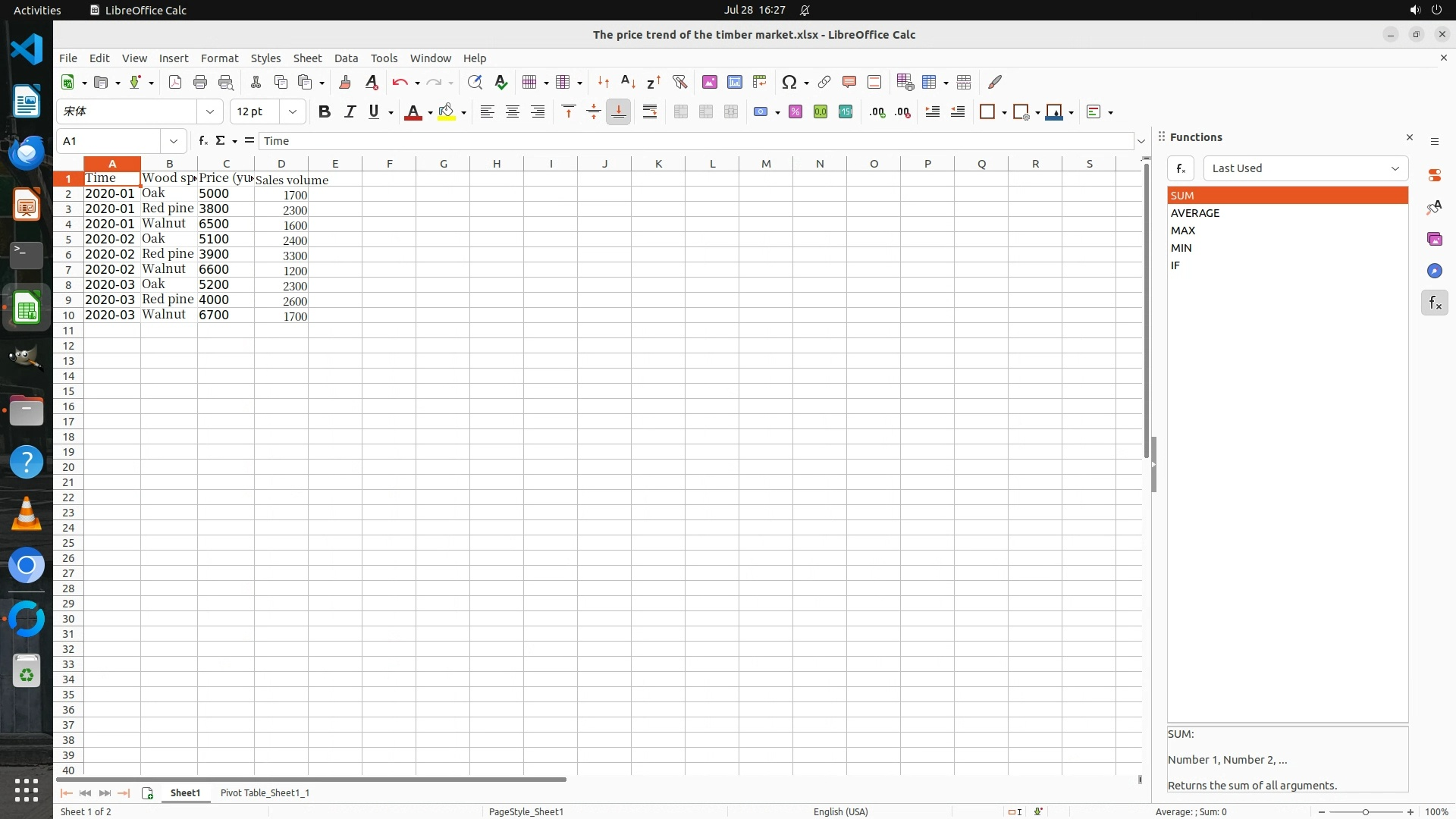
Task: Switch to Pivot Table_Sheet1_1 tab
Action: [265, 793]
